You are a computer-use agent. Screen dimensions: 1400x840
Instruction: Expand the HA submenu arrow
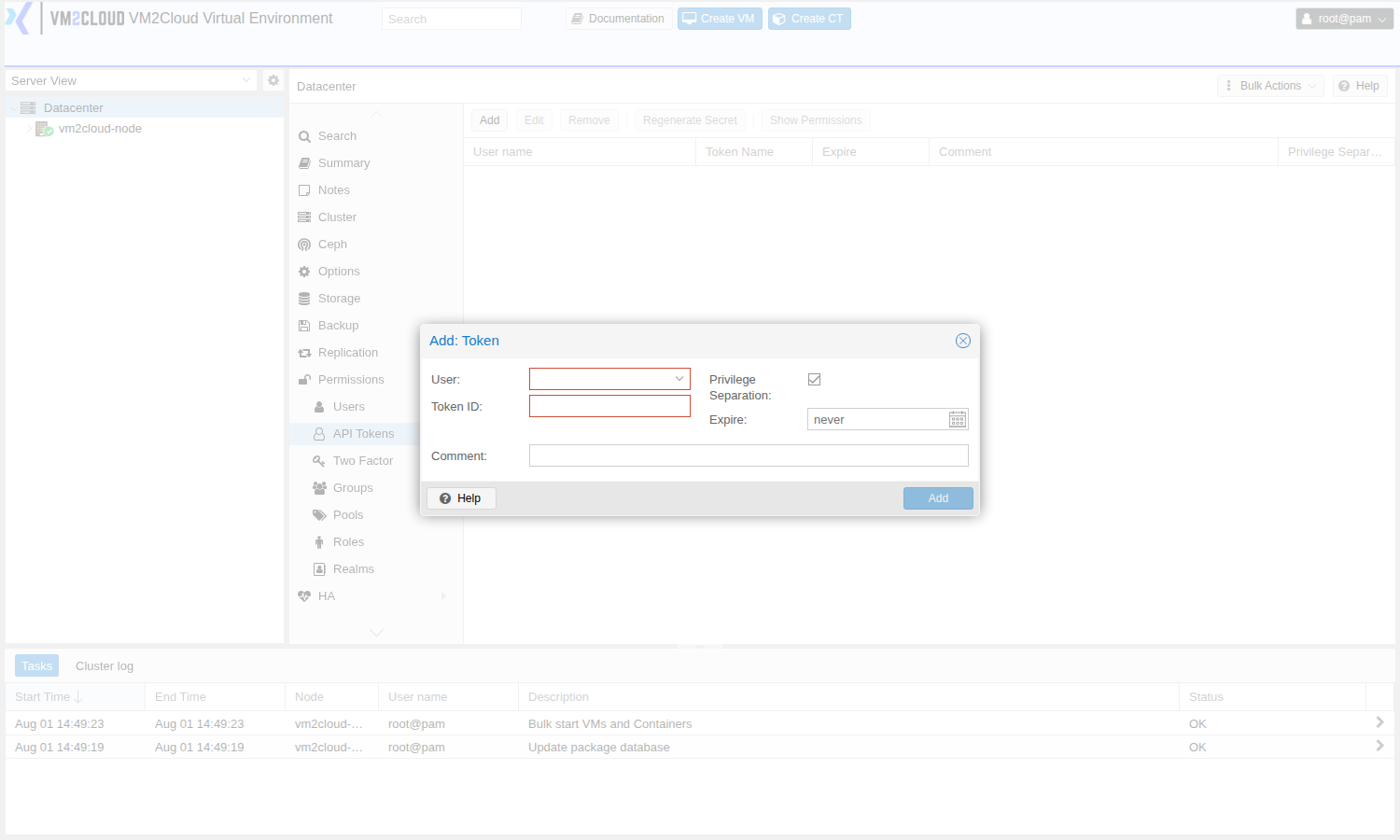click(443, 596)
